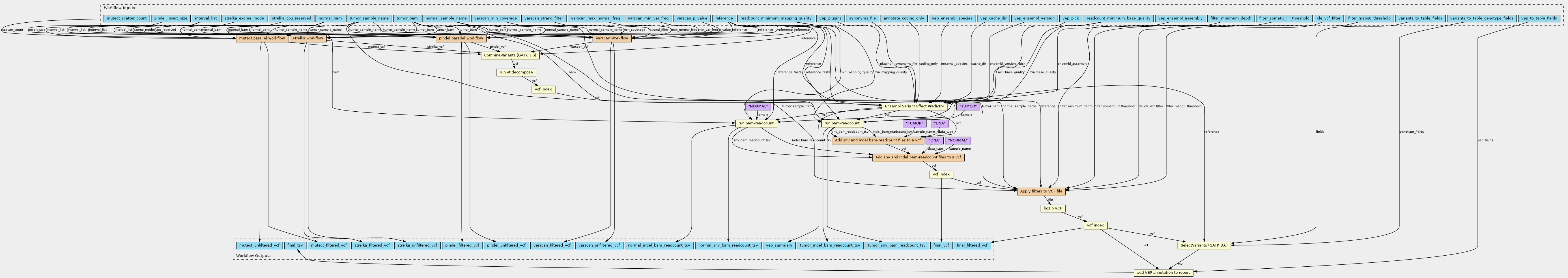Click the mutect_filtered_vcf output node

[328, 246]
